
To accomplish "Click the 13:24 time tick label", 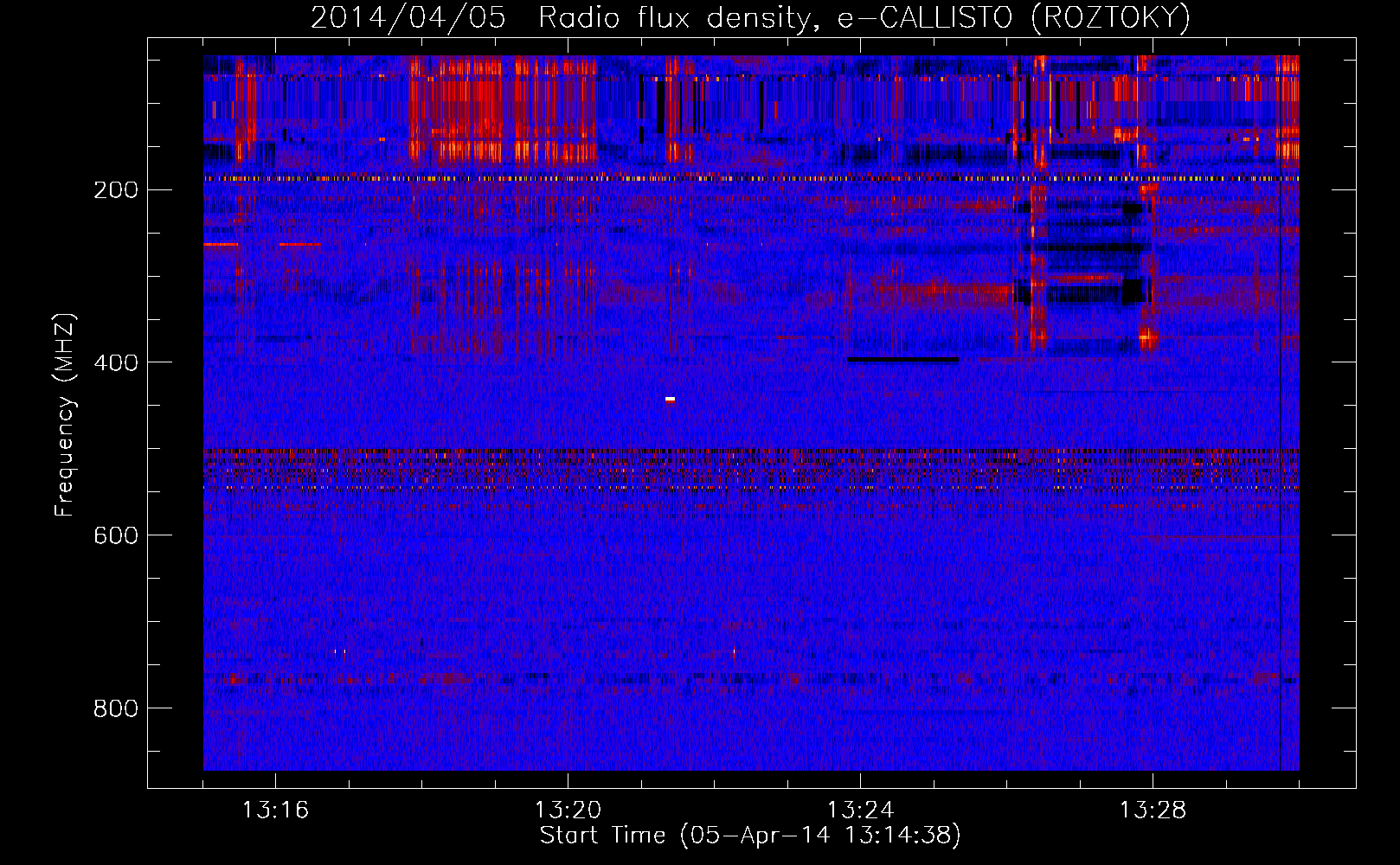I will point(860,811).
